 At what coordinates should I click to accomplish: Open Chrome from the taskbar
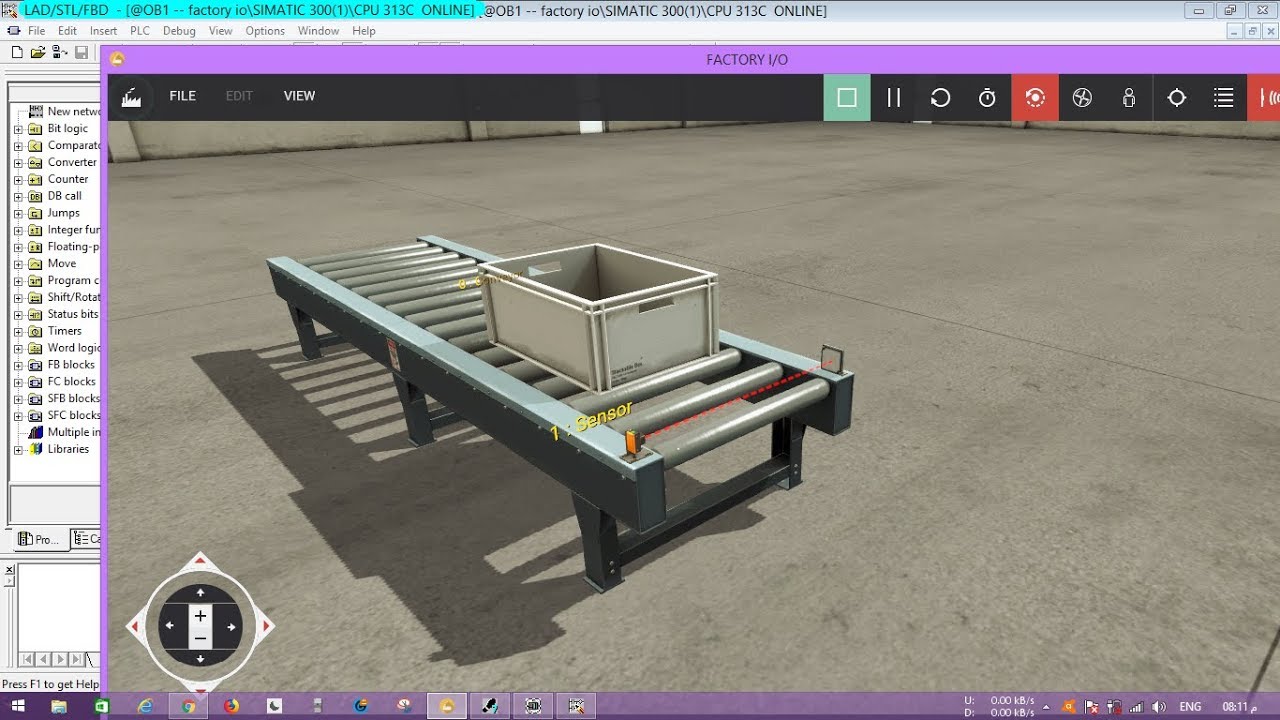(x=189, y=706)
